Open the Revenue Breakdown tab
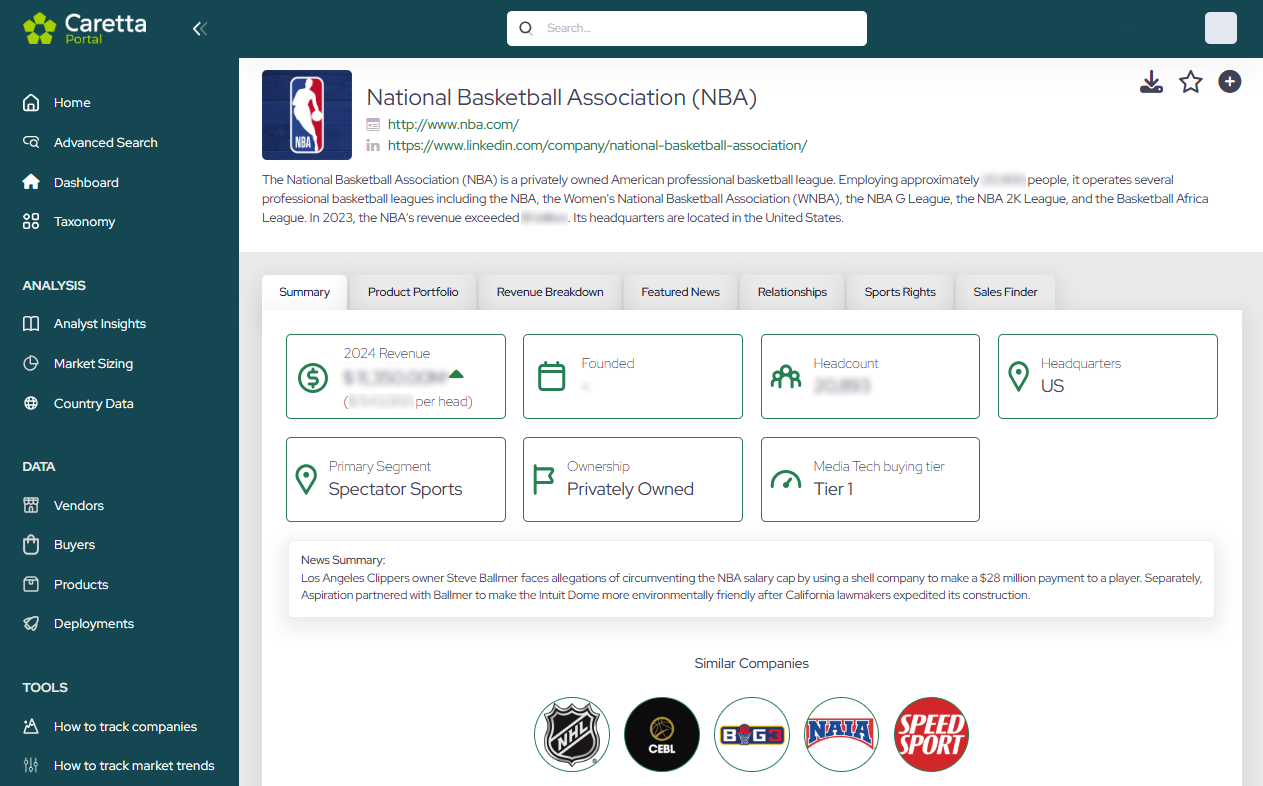The height and width of the screenshot is (786, 1263). (x=550, y=292)
